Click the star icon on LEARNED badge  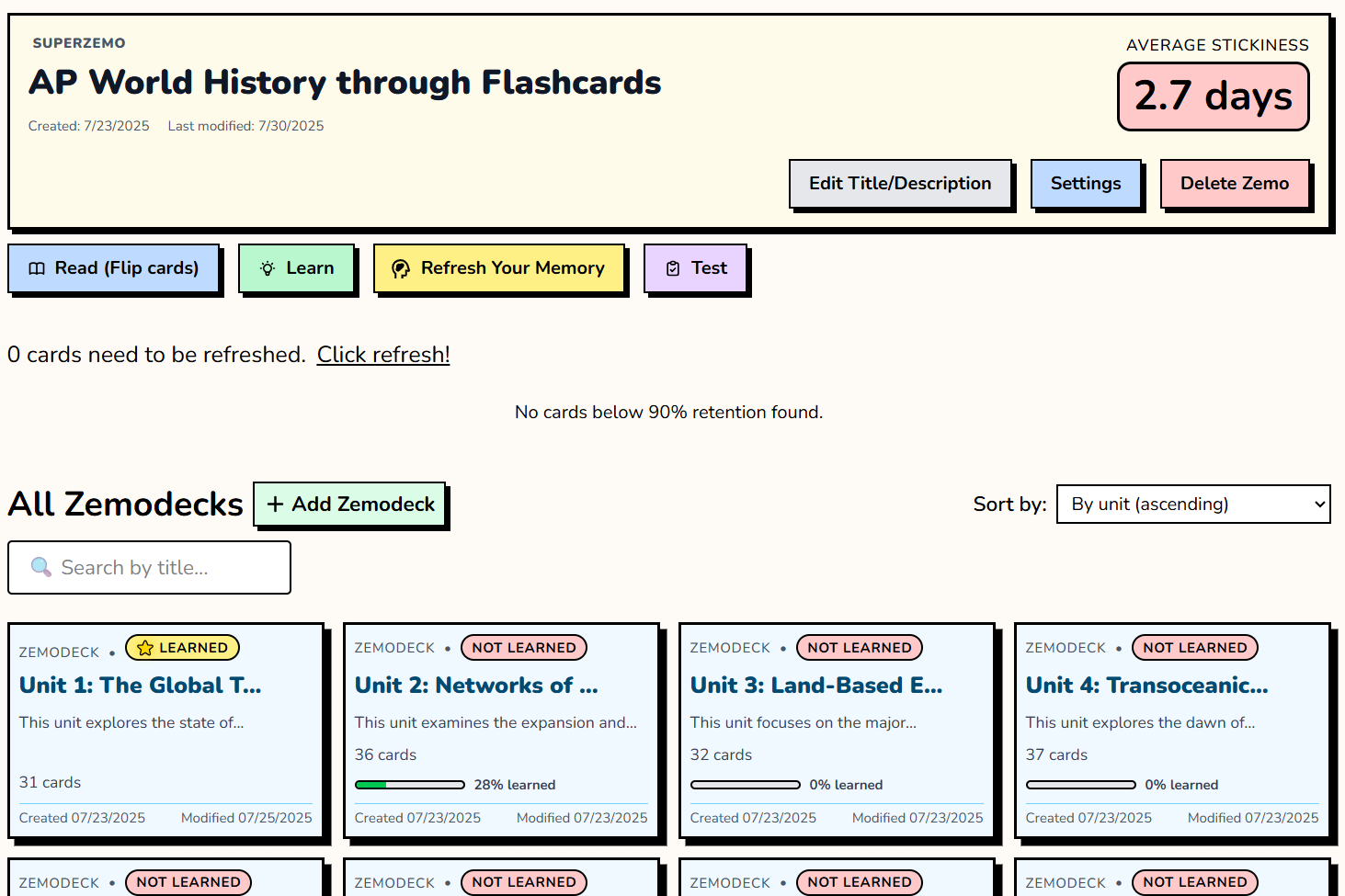click(145, 648)
